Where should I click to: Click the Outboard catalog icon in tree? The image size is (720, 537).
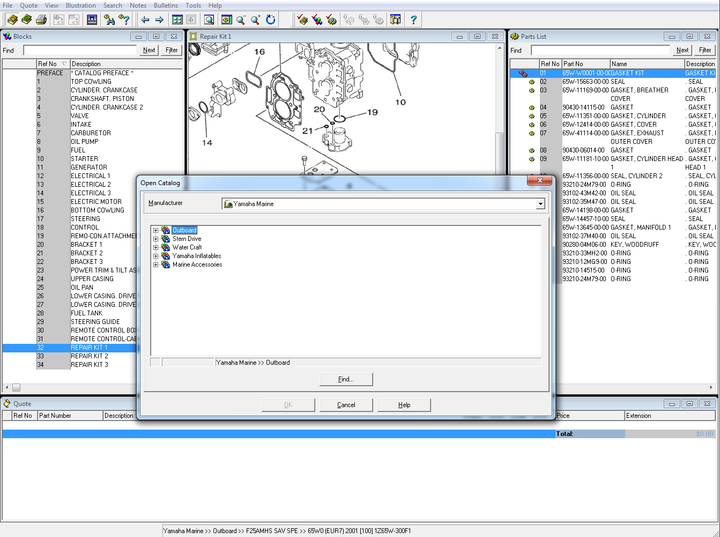[x=166, y=230]
